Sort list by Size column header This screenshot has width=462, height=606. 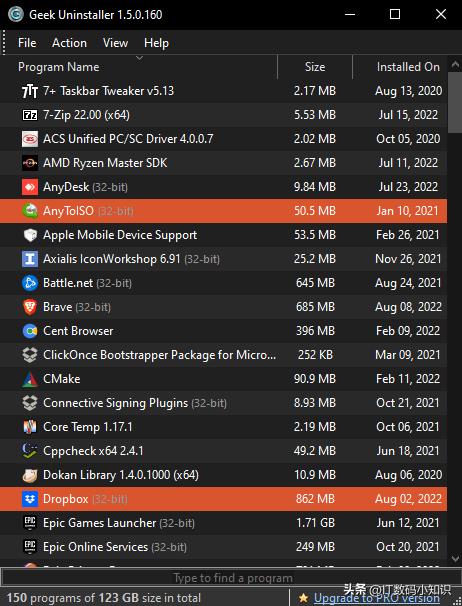pos(315,67)
